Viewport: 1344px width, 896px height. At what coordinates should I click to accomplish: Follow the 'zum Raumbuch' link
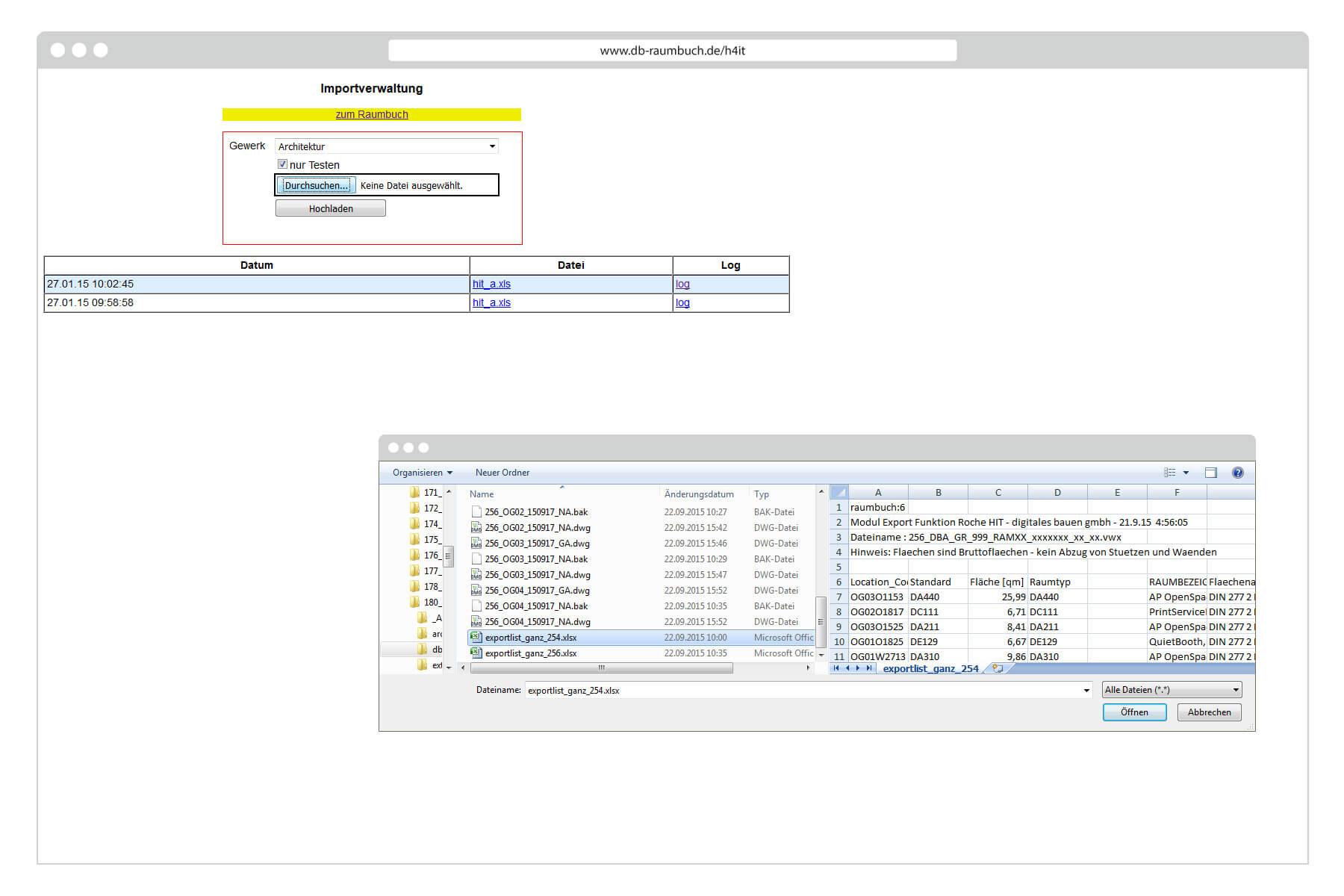(x=372, y=114)
